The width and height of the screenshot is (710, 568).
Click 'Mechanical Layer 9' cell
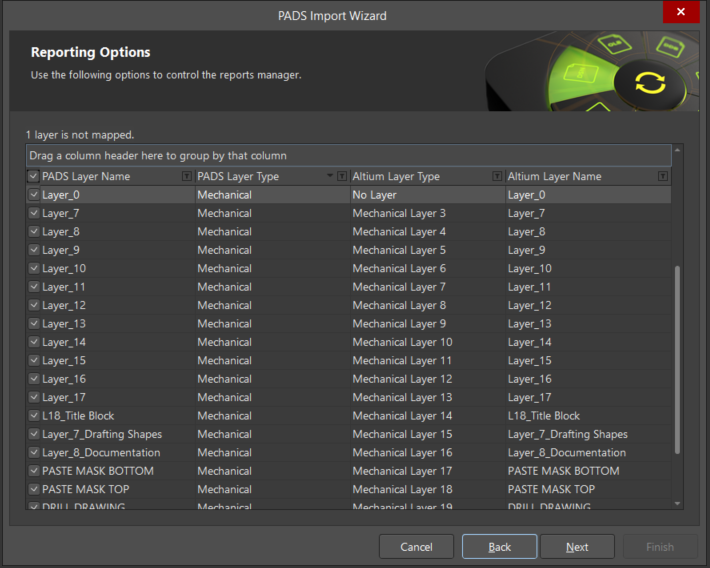(427, 323)
